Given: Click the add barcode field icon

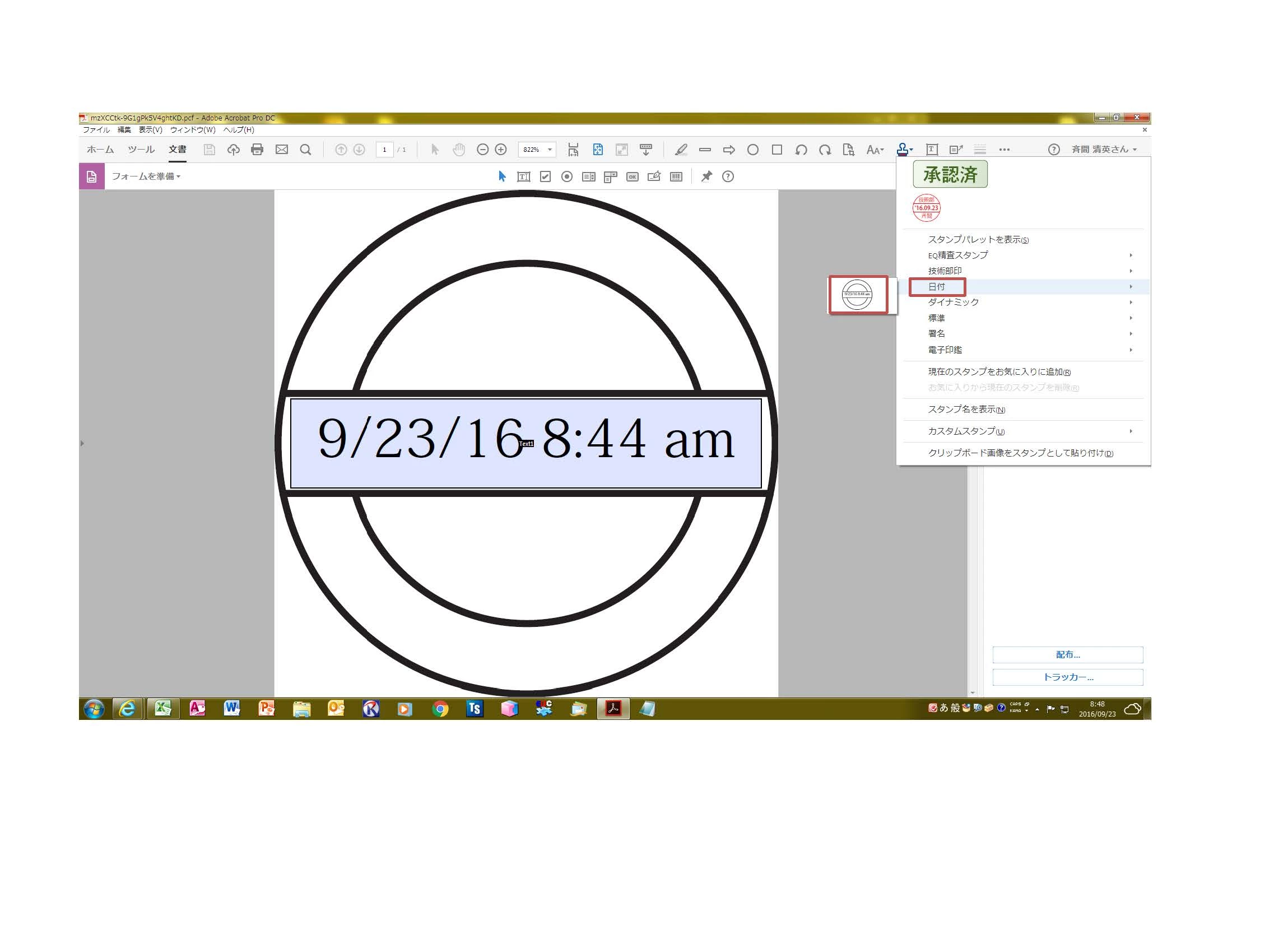Looking at the screenshot, I should click(676, 176).
